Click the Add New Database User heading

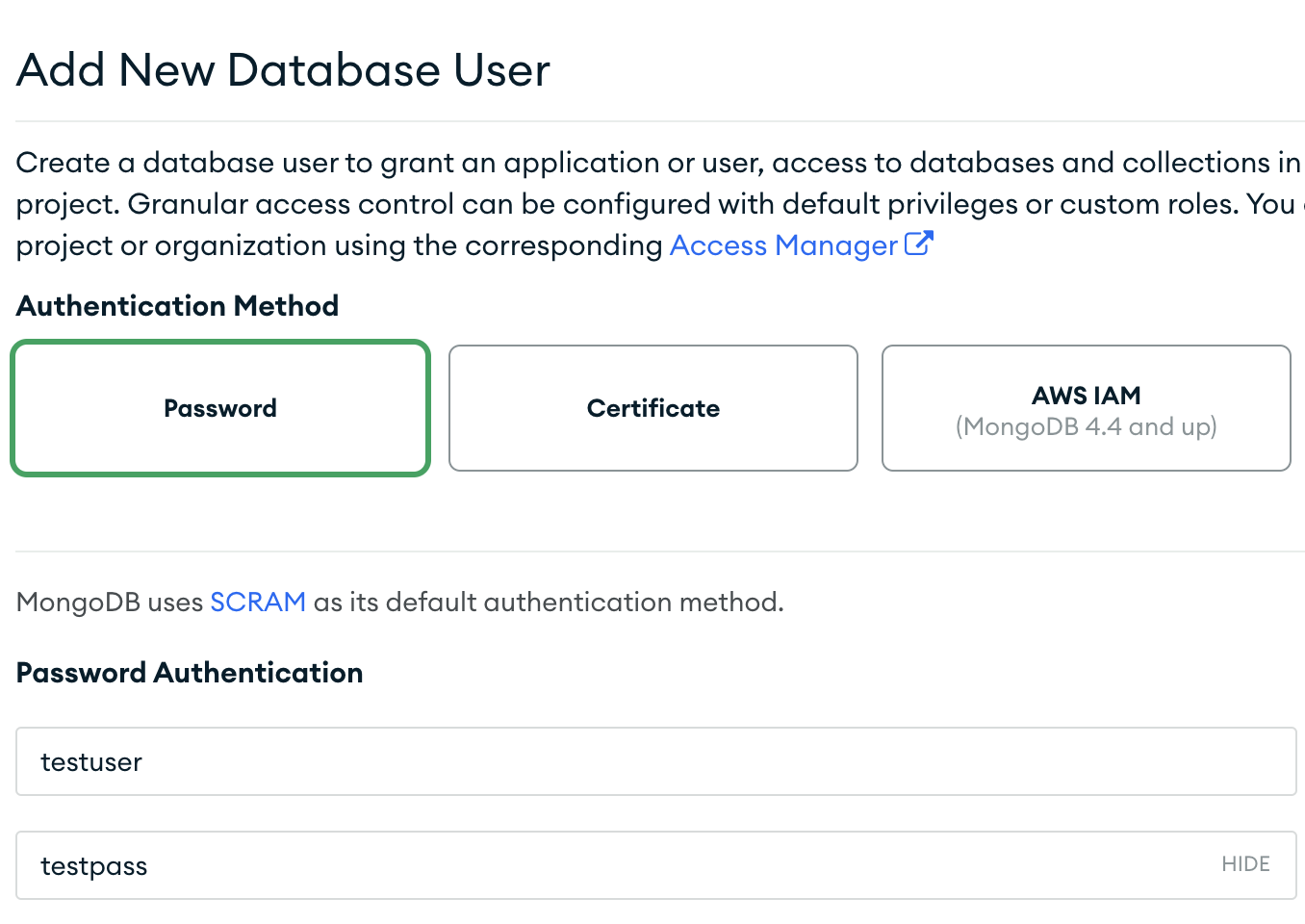283,70
